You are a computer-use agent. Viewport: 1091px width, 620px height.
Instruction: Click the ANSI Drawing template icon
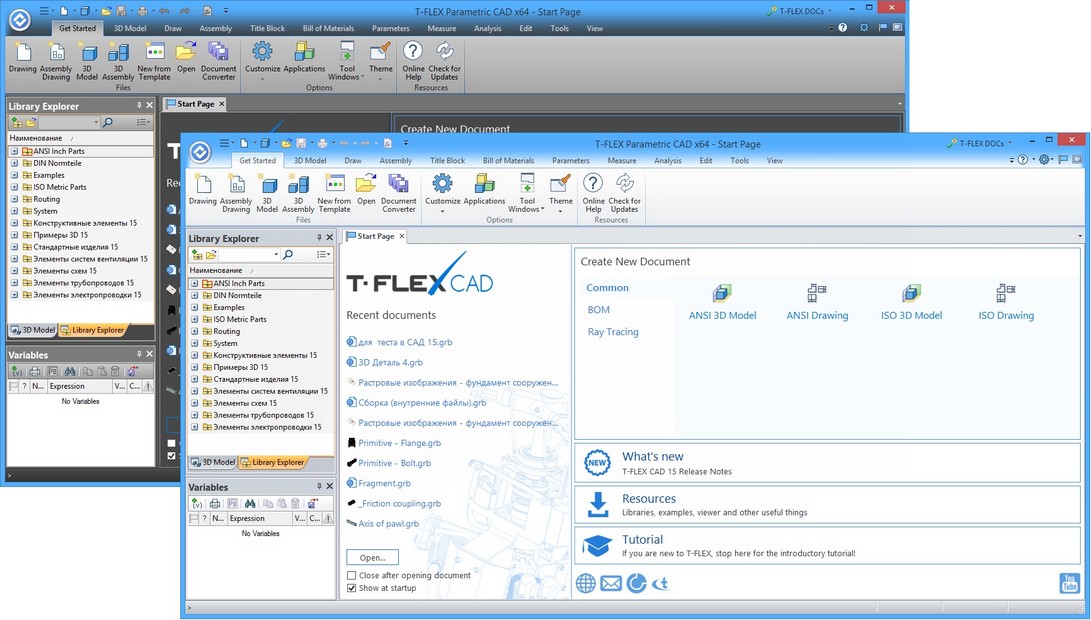[x=816, y=293]
